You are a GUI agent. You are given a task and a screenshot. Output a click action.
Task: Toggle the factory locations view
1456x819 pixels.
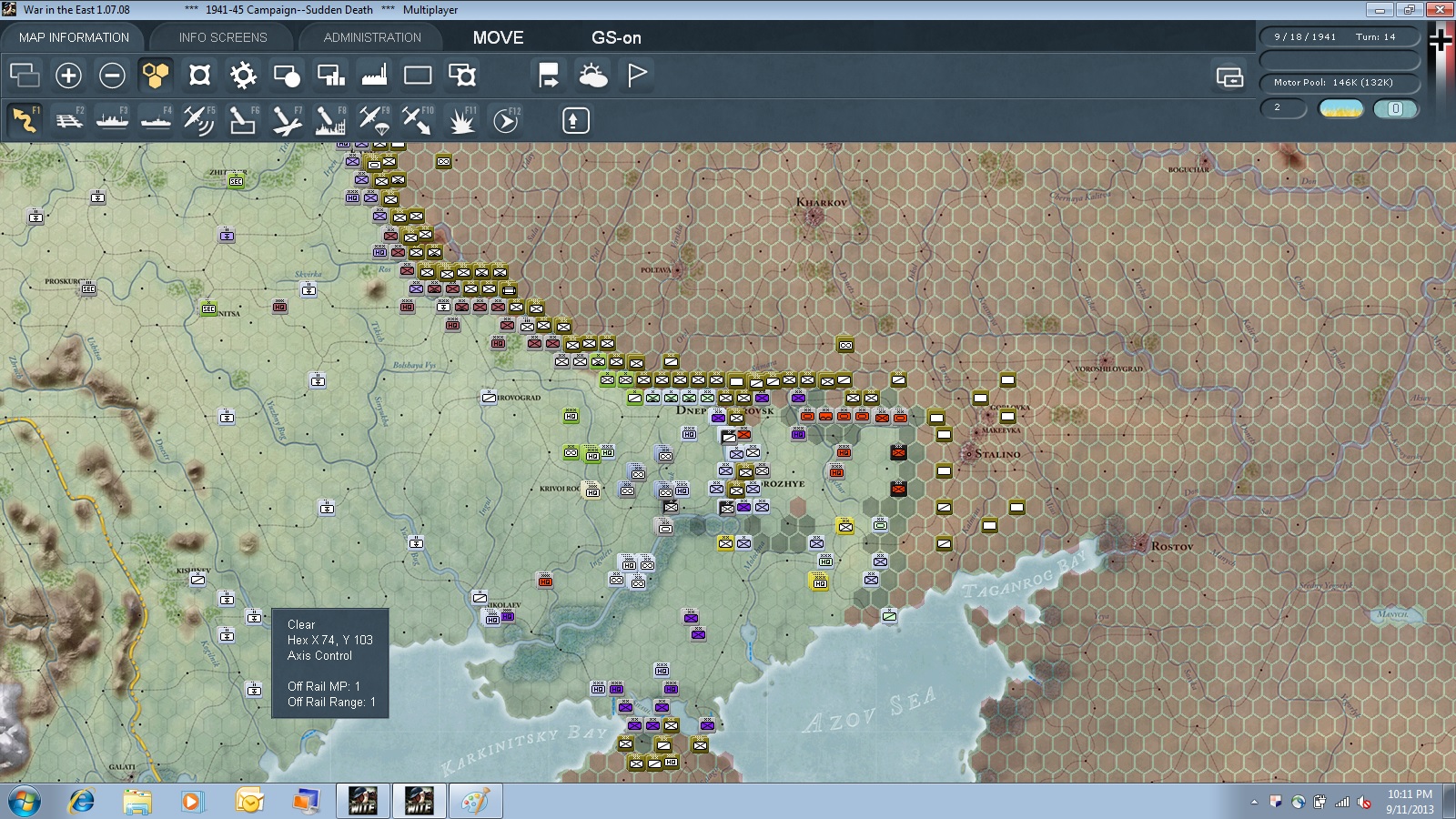(374, 76)
